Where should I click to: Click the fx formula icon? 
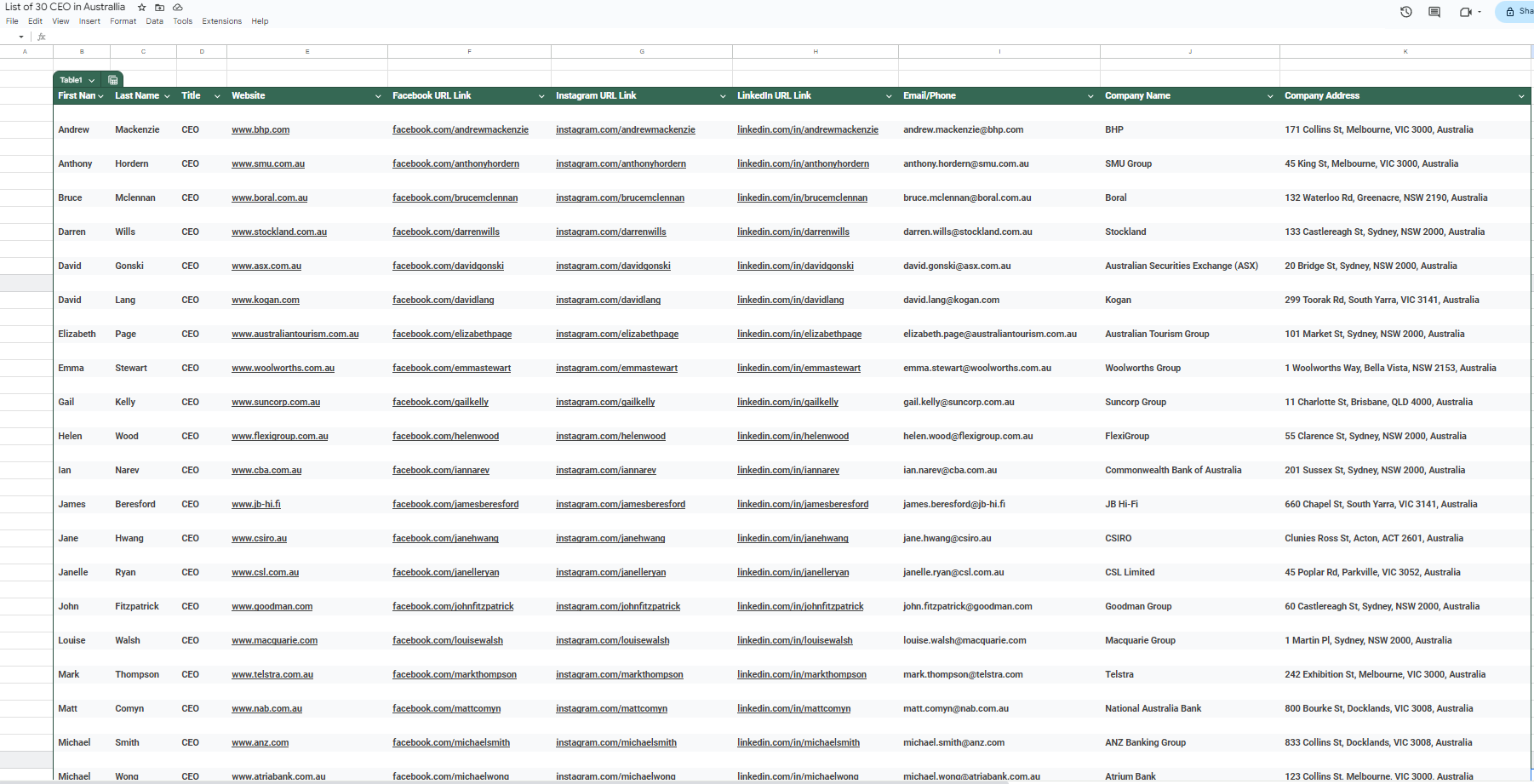click(x=41, y=37)
